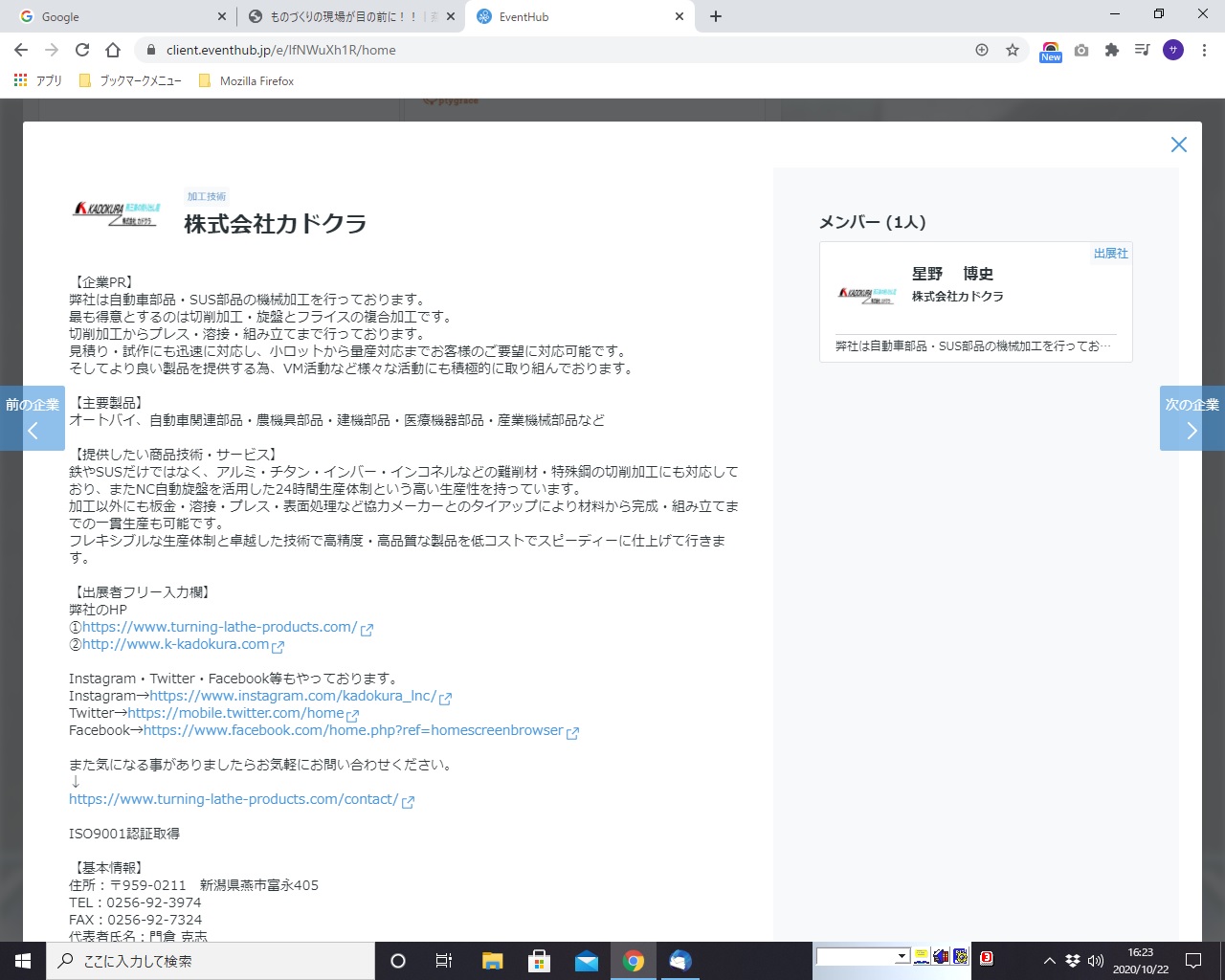Open the Facebook home.php link

[353, 730]
